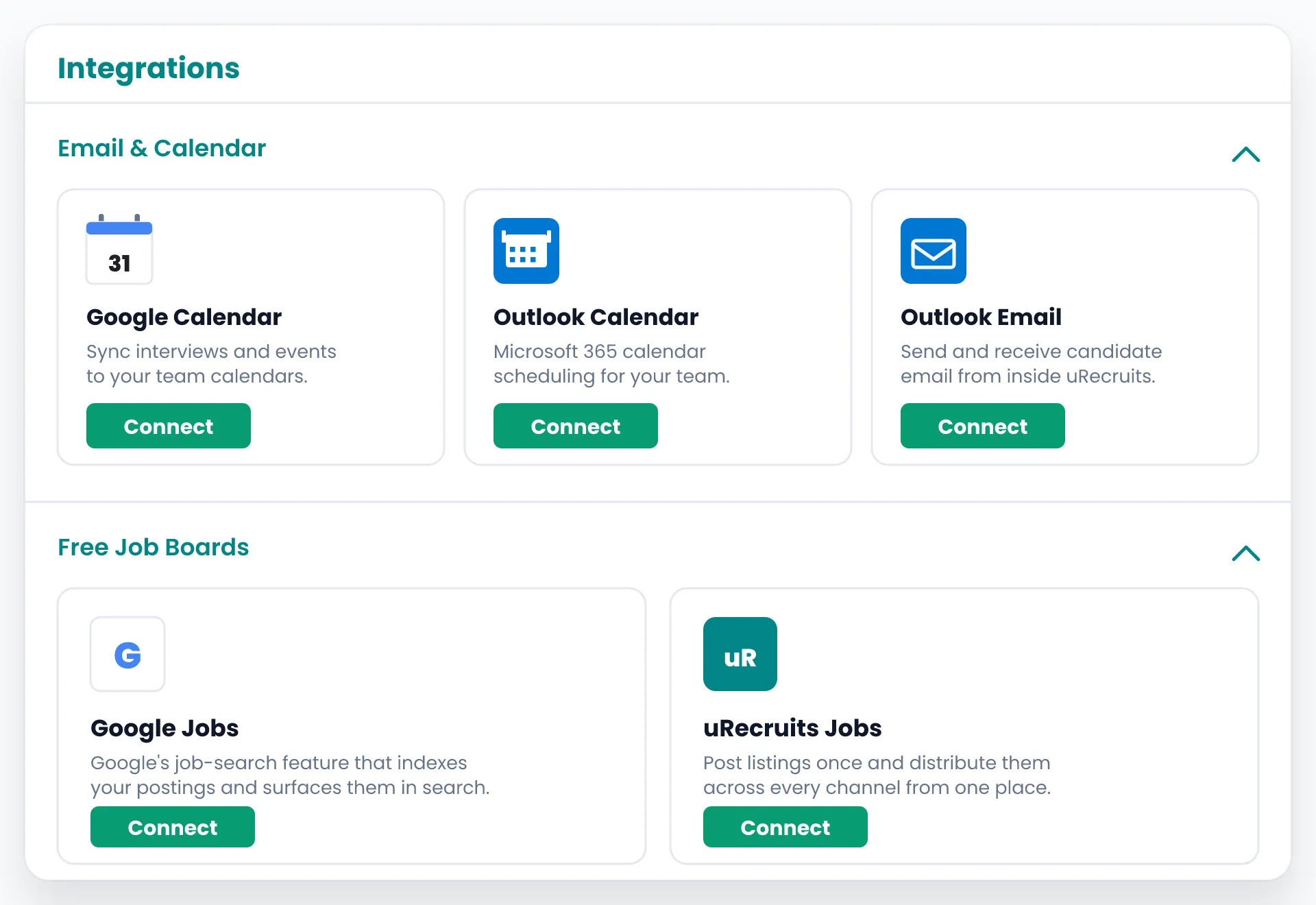This screenshot has width=1316, height=905.
Task: Click 'Microsoft 365 calendar scheduling' description
Action: click(x=611, y=364)
